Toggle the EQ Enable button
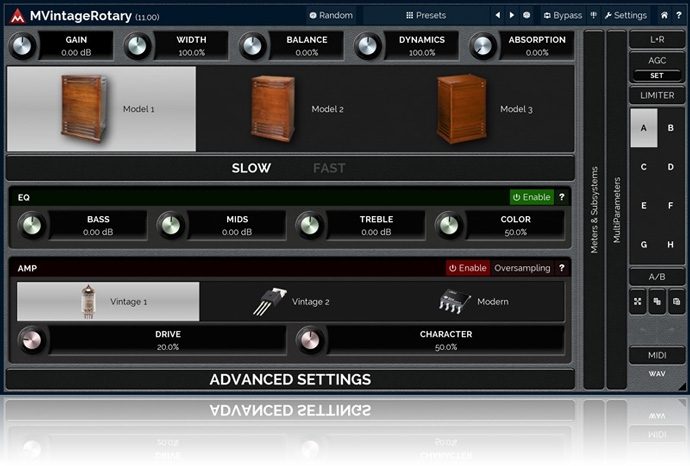The height and width of the screenshot is (466, 690). point(532,197)
